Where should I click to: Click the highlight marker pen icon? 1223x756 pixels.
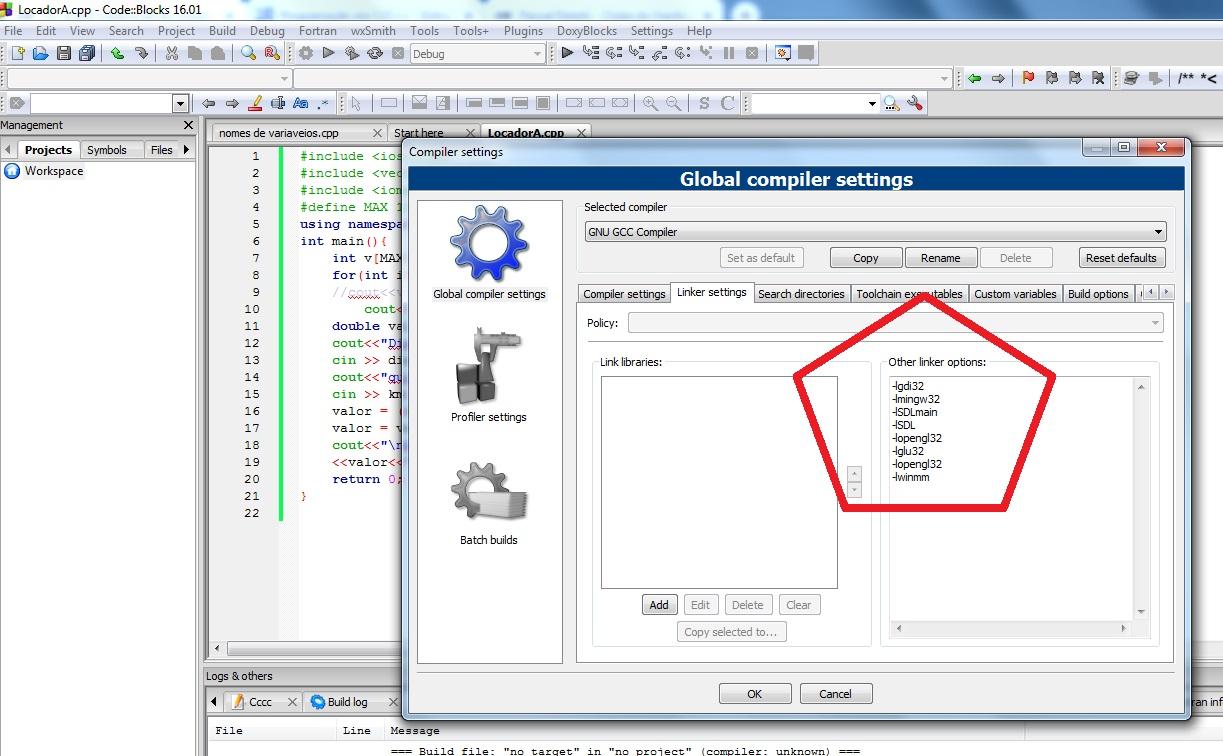[x=255, y=103]
